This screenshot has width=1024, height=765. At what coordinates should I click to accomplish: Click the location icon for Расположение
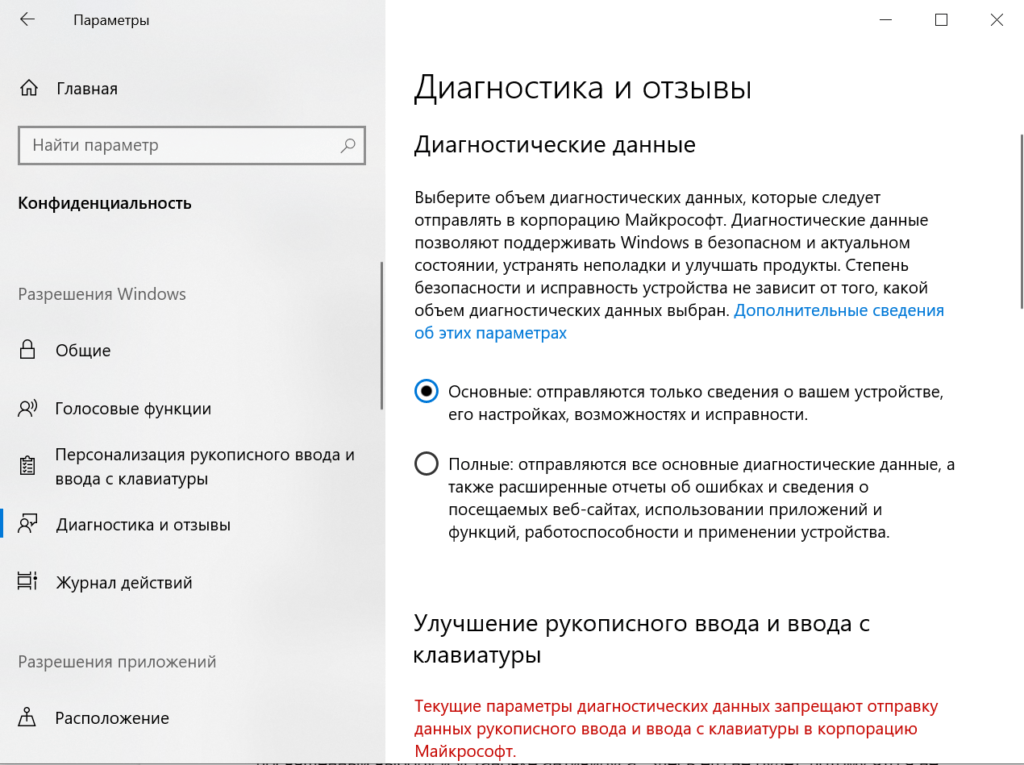pos(27,717)
